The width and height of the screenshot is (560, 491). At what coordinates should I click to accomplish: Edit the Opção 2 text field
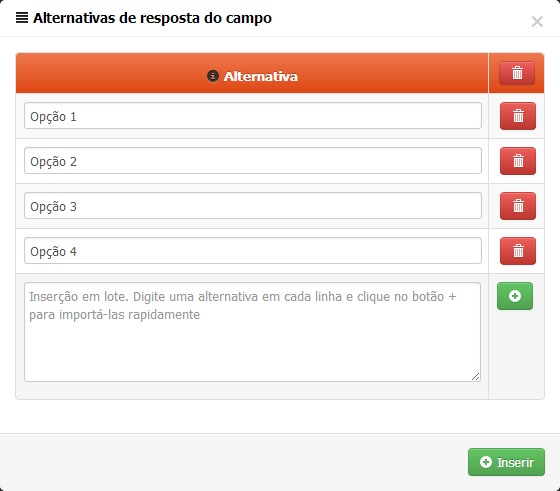pyautogui.click(x=253, y=161)
